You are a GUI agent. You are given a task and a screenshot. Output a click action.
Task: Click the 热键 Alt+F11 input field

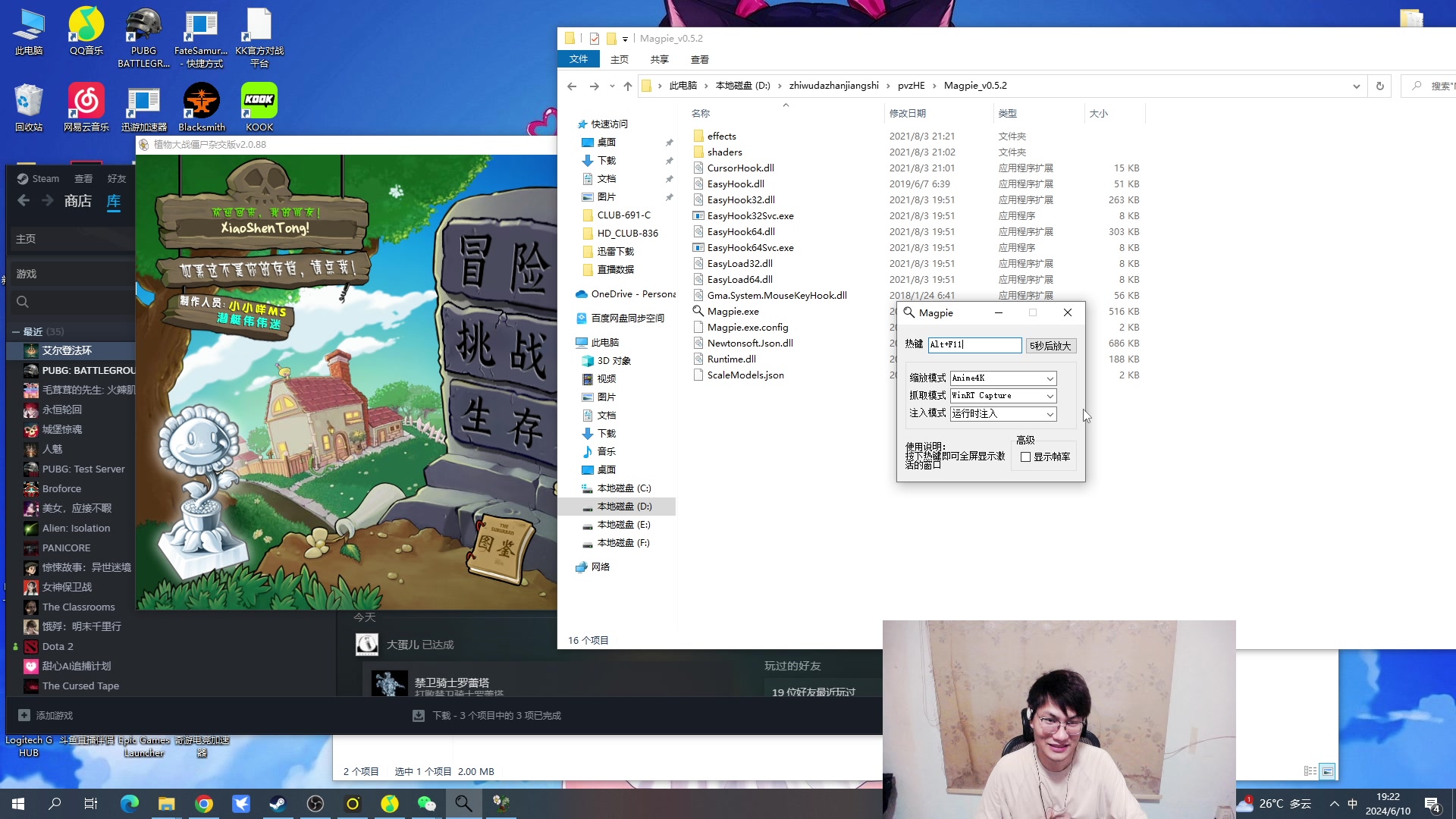(974, 345)
